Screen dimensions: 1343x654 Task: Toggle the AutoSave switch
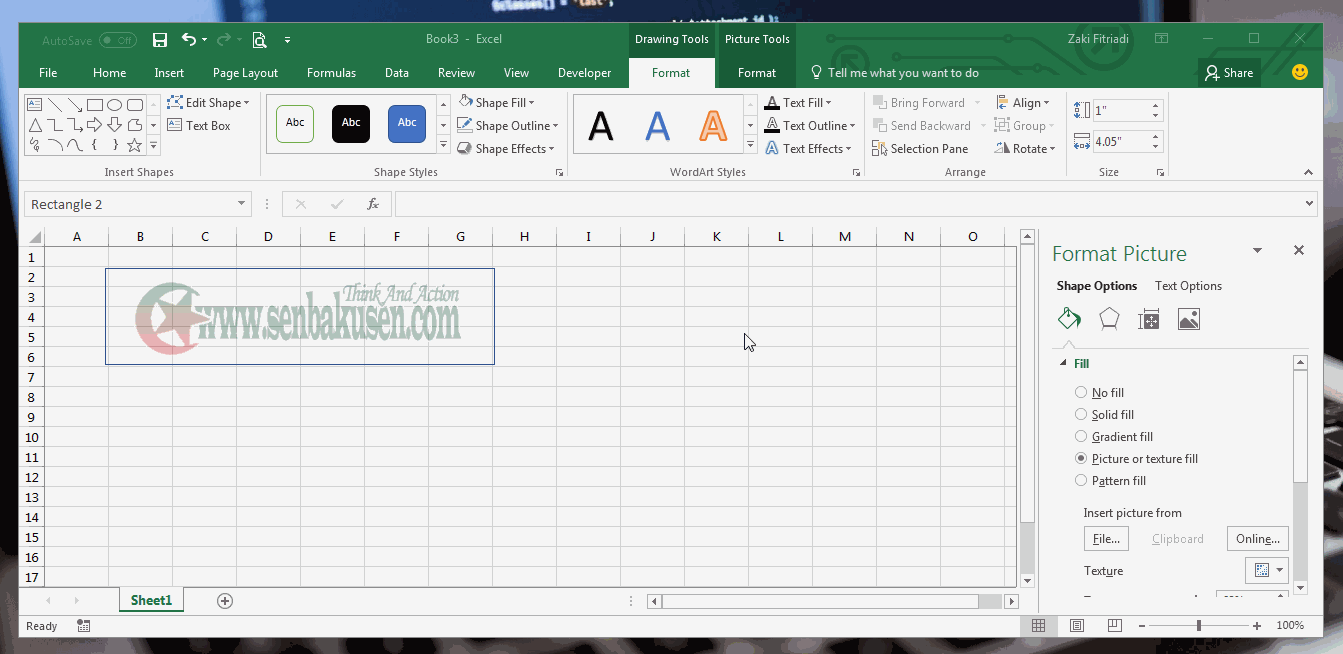118,41
